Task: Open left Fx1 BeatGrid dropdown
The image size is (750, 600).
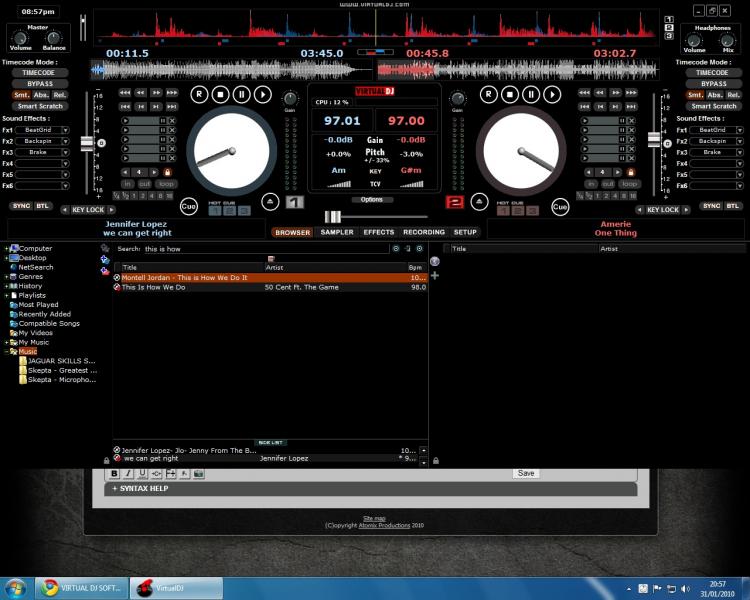Action: click(x=66, y=130)
